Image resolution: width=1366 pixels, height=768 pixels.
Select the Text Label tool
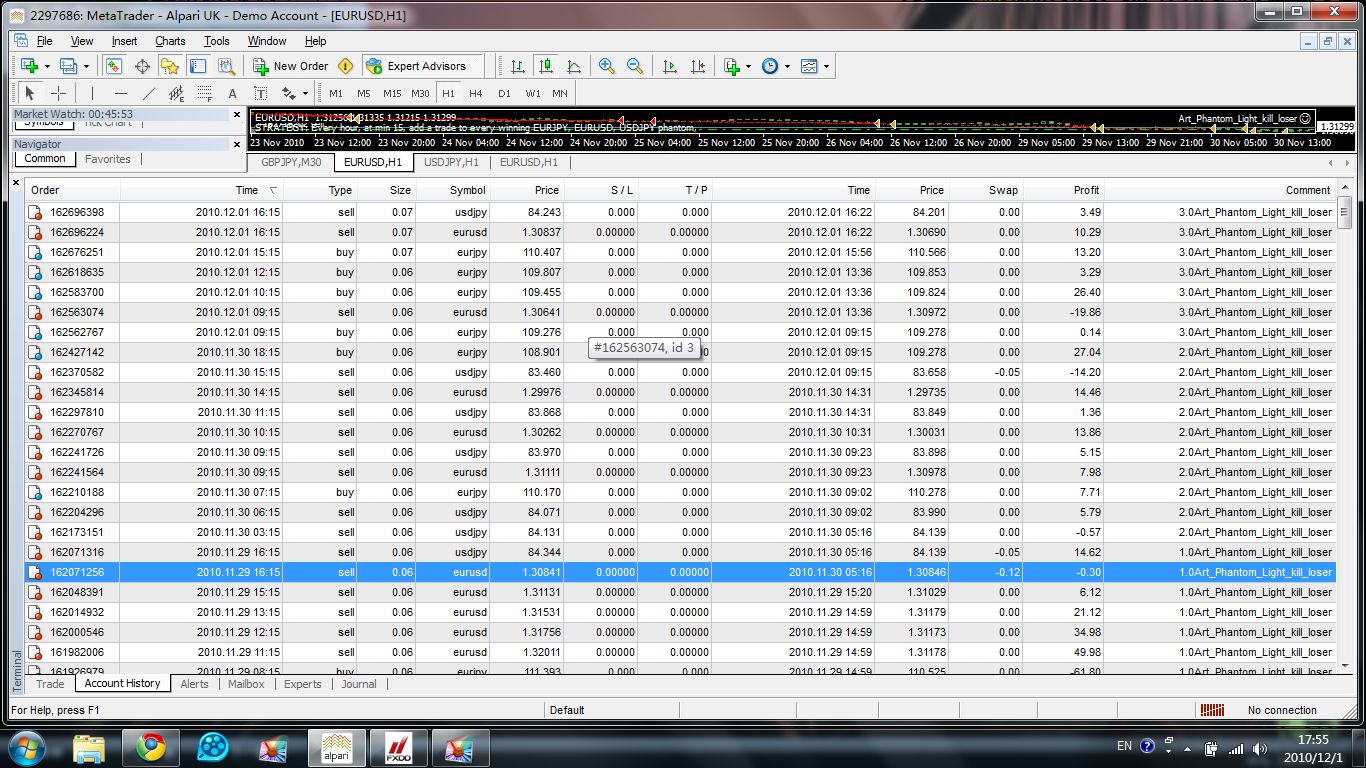pos(261,93)
